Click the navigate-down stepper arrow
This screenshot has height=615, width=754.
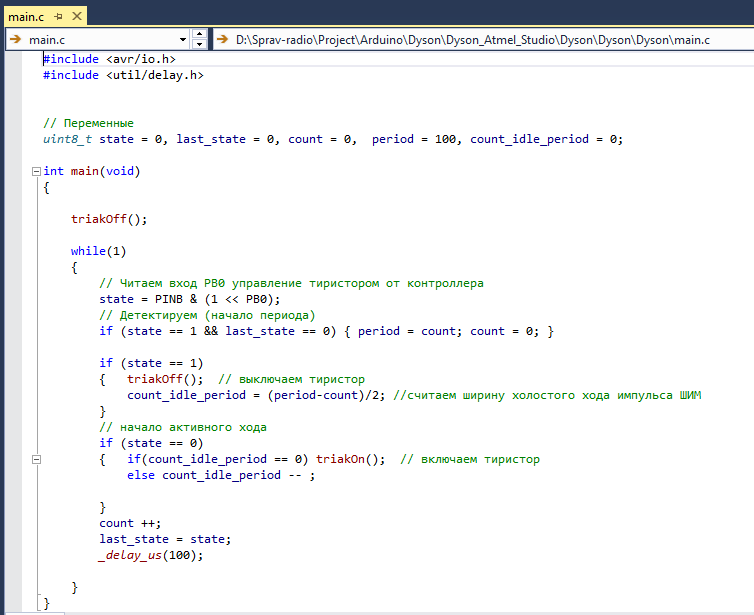[x=199, y=44]
